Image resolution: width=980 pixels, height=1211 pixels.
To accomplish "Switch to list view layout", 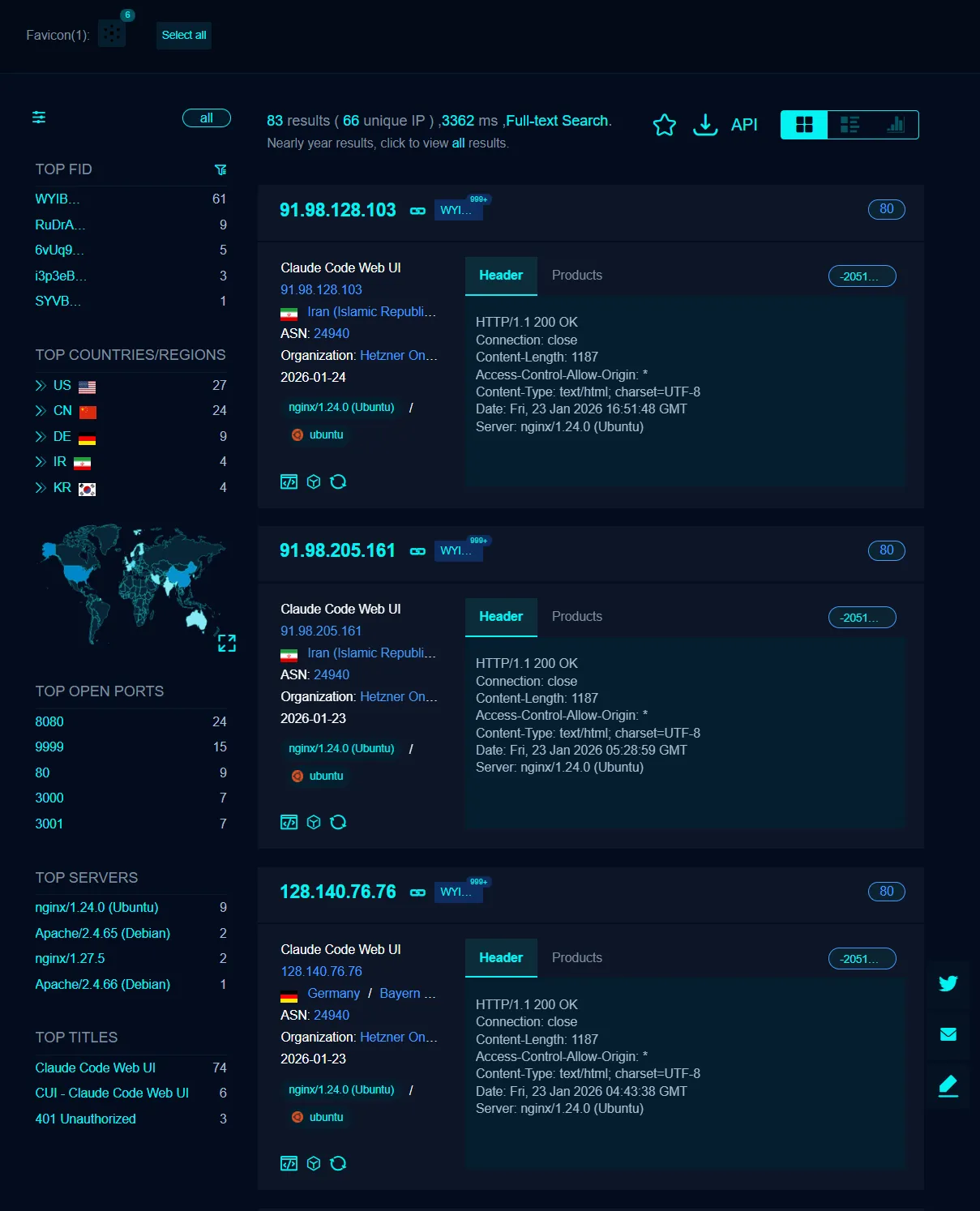I will pos(849,124).
